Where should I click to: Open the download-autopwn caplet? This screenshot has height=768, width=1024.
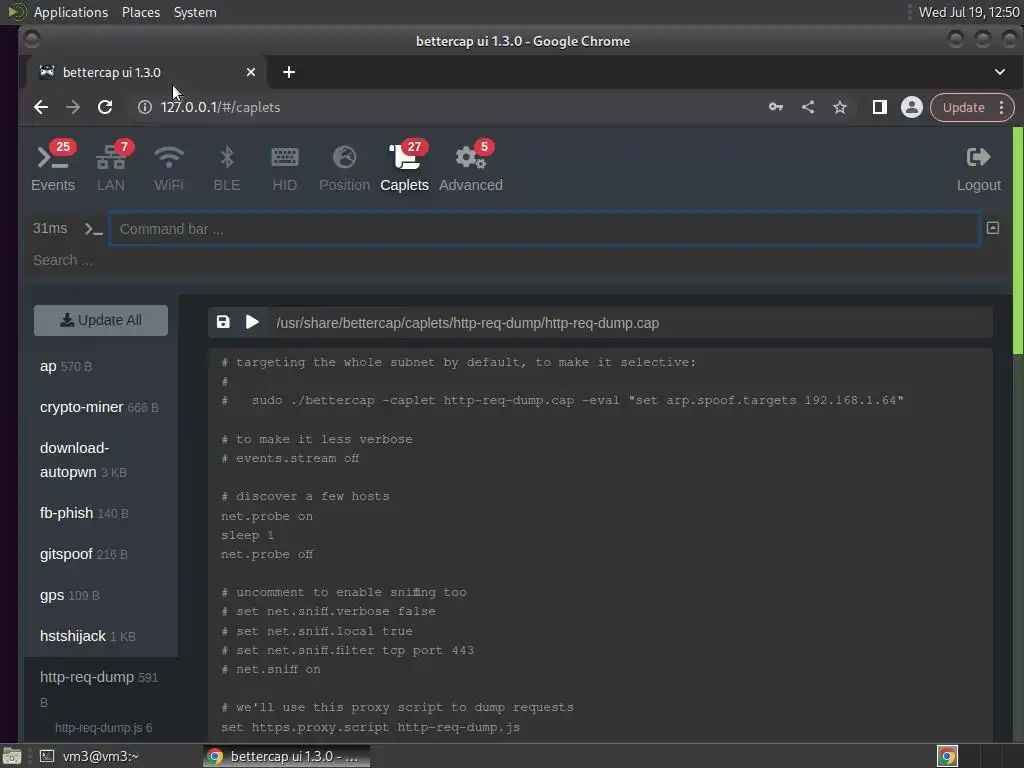pyautogui.click(x=101, y=460)
